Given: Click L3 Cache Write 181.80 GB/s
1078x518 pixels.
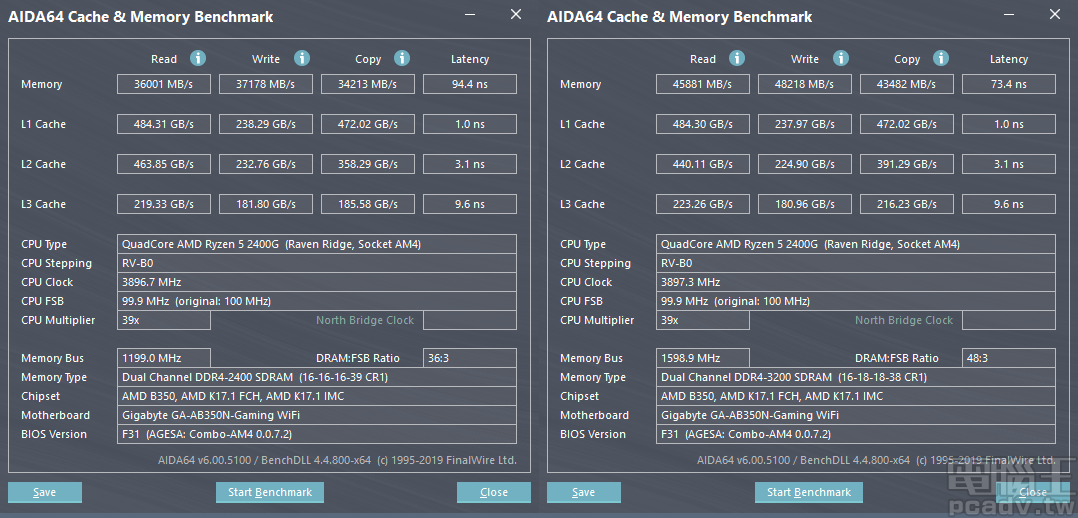Looking at the screenshot, I should click(265, 204).
